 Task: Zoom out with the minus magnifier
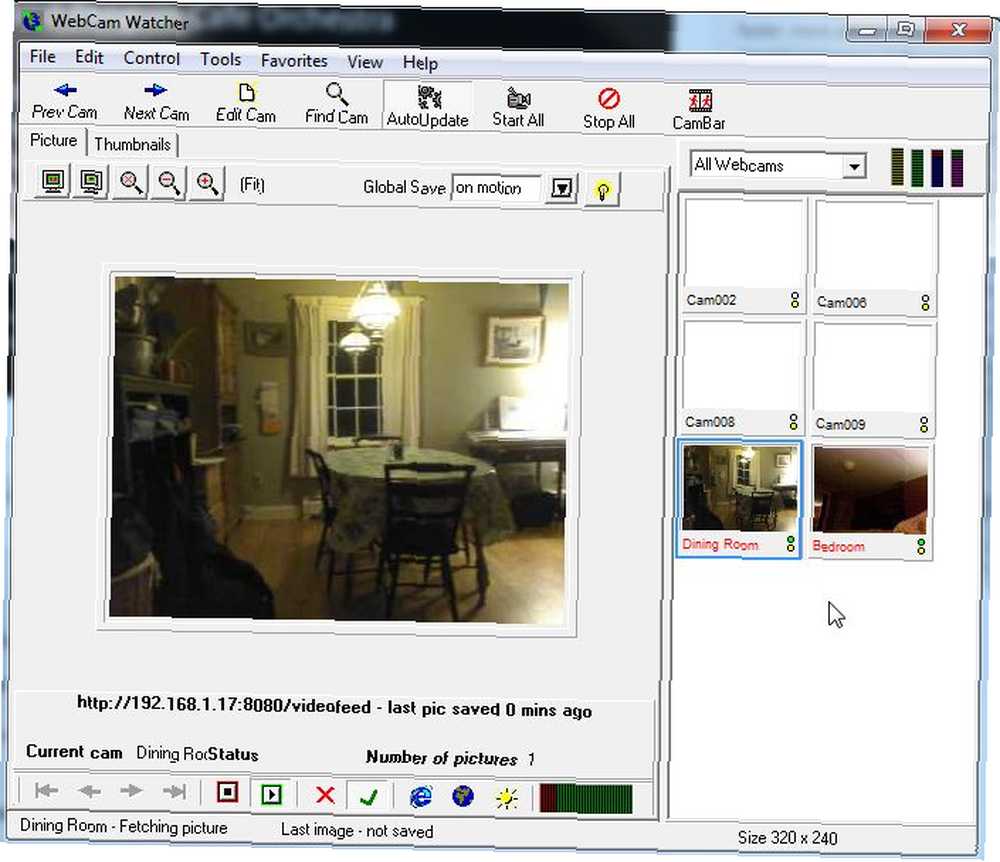click(x=168, y=184)
